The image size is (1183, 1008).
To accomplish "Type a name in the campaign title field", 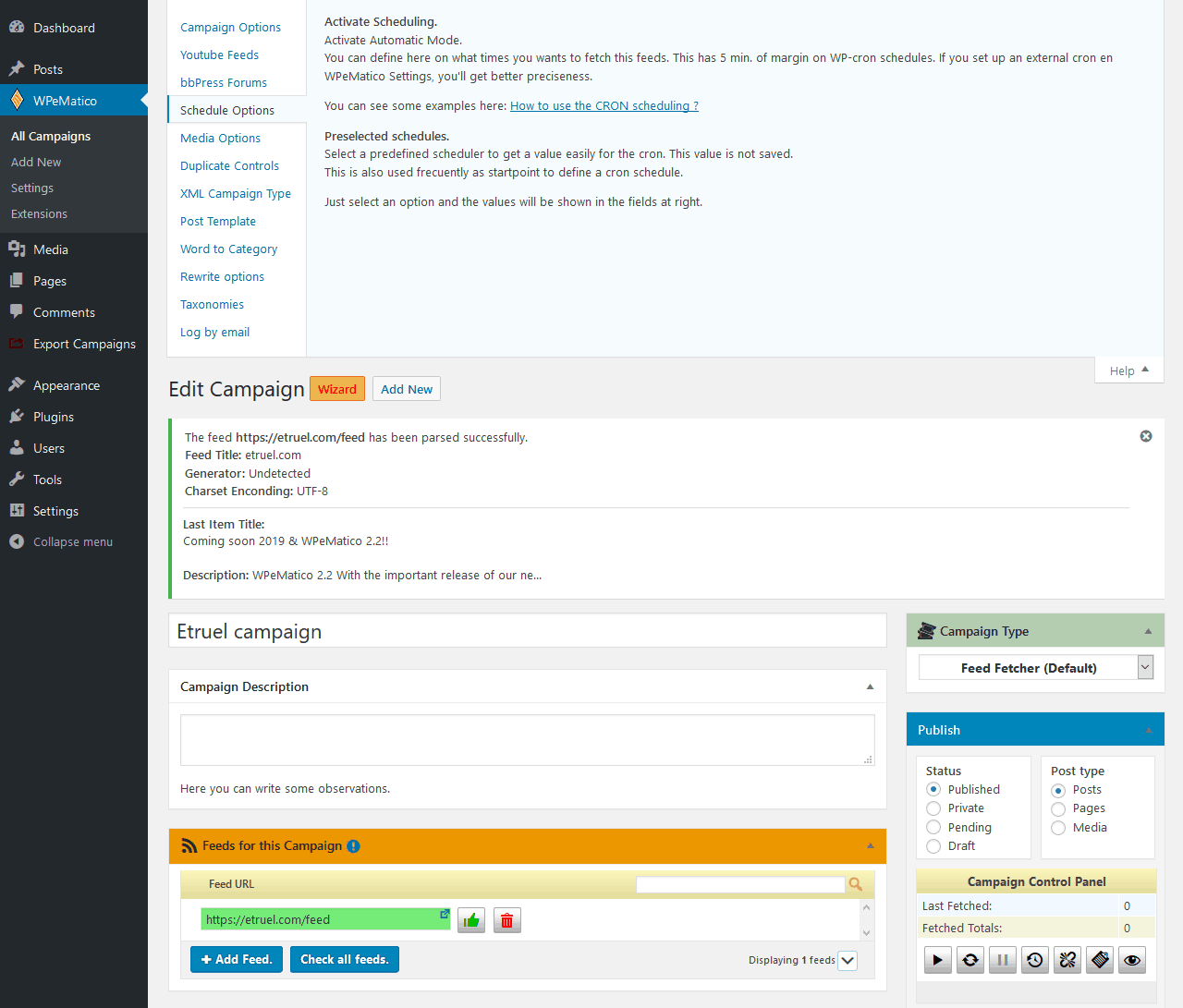I will (527, 630).
